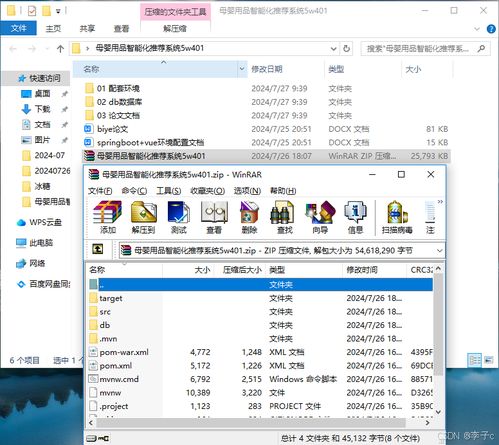The image size is (499, 445).
Task: Click the Info (信息) toolbar icon
Action: [x=355, y=217]
